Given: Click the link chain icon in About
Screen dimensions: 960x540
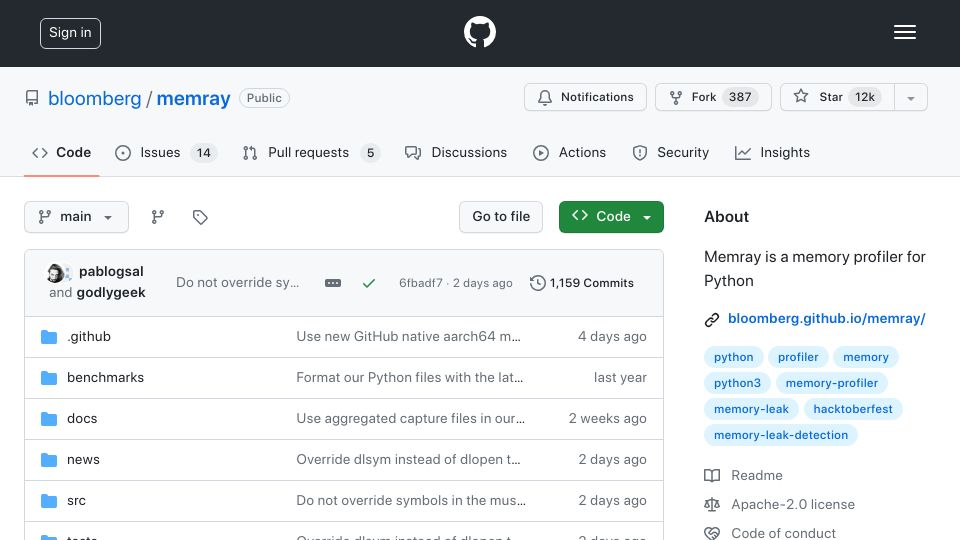Looking at the screenshot, I should 711,320.
